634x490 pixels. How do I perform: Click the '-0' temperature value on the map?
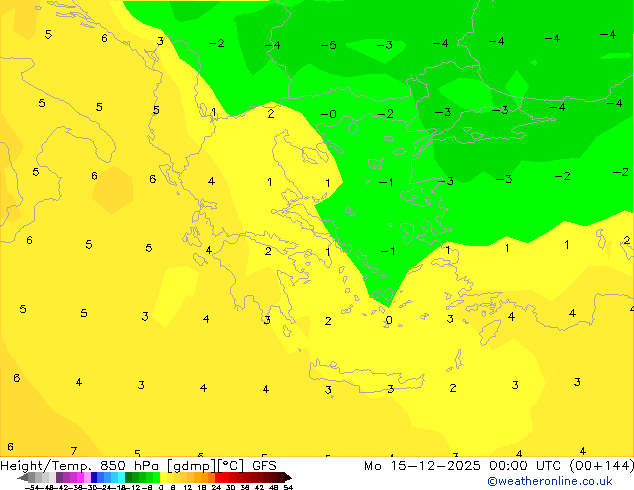(328, 114)
